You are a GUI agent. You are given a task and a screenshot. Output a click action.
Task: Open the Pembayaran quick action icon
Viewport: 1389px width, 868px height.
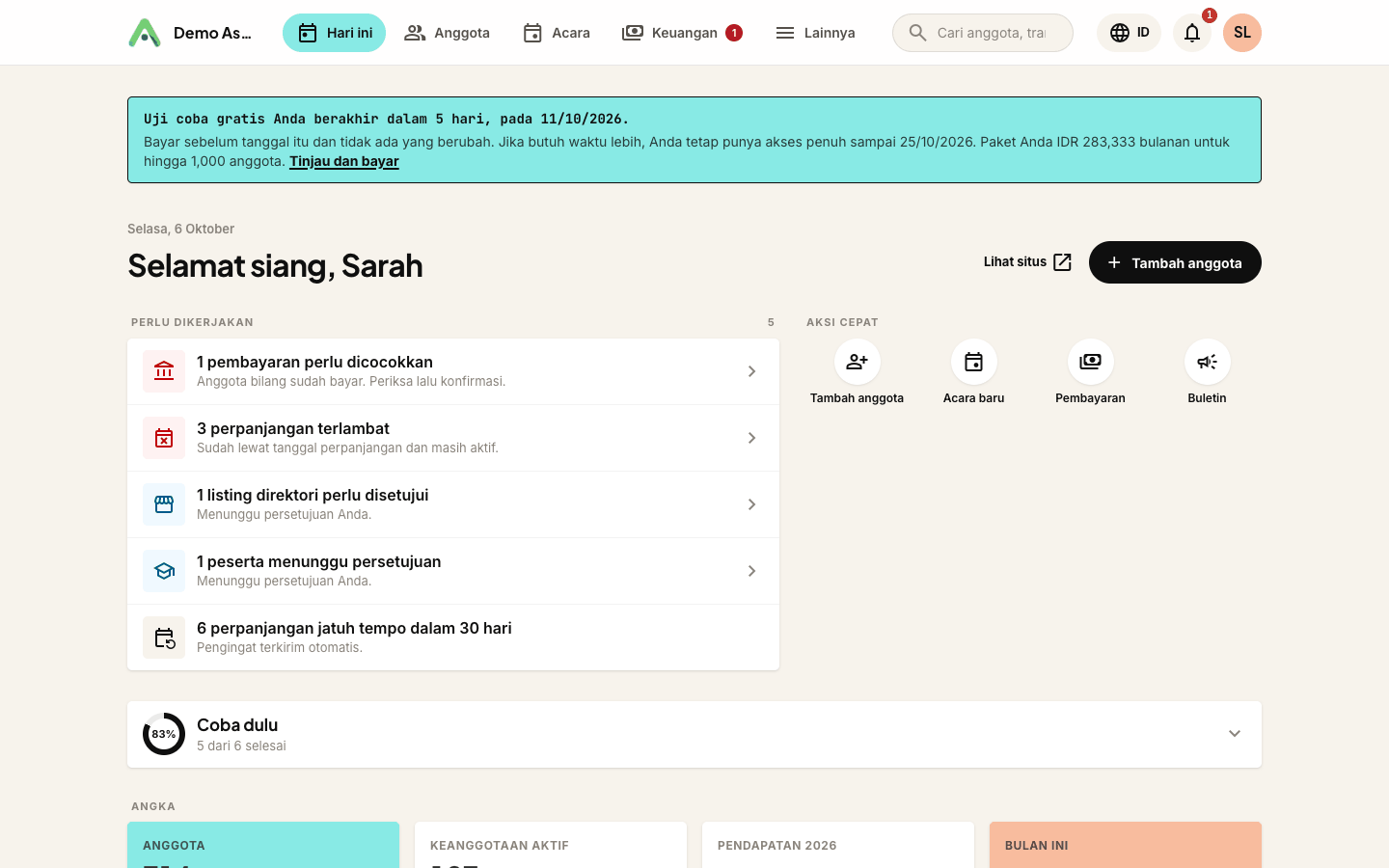[1090, 362]
